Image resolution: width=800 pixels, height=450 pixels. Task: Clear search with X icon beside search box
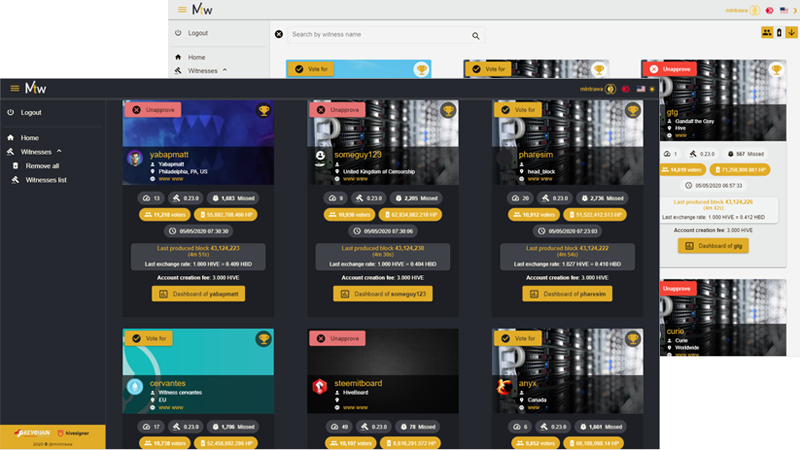click(279, 34)
